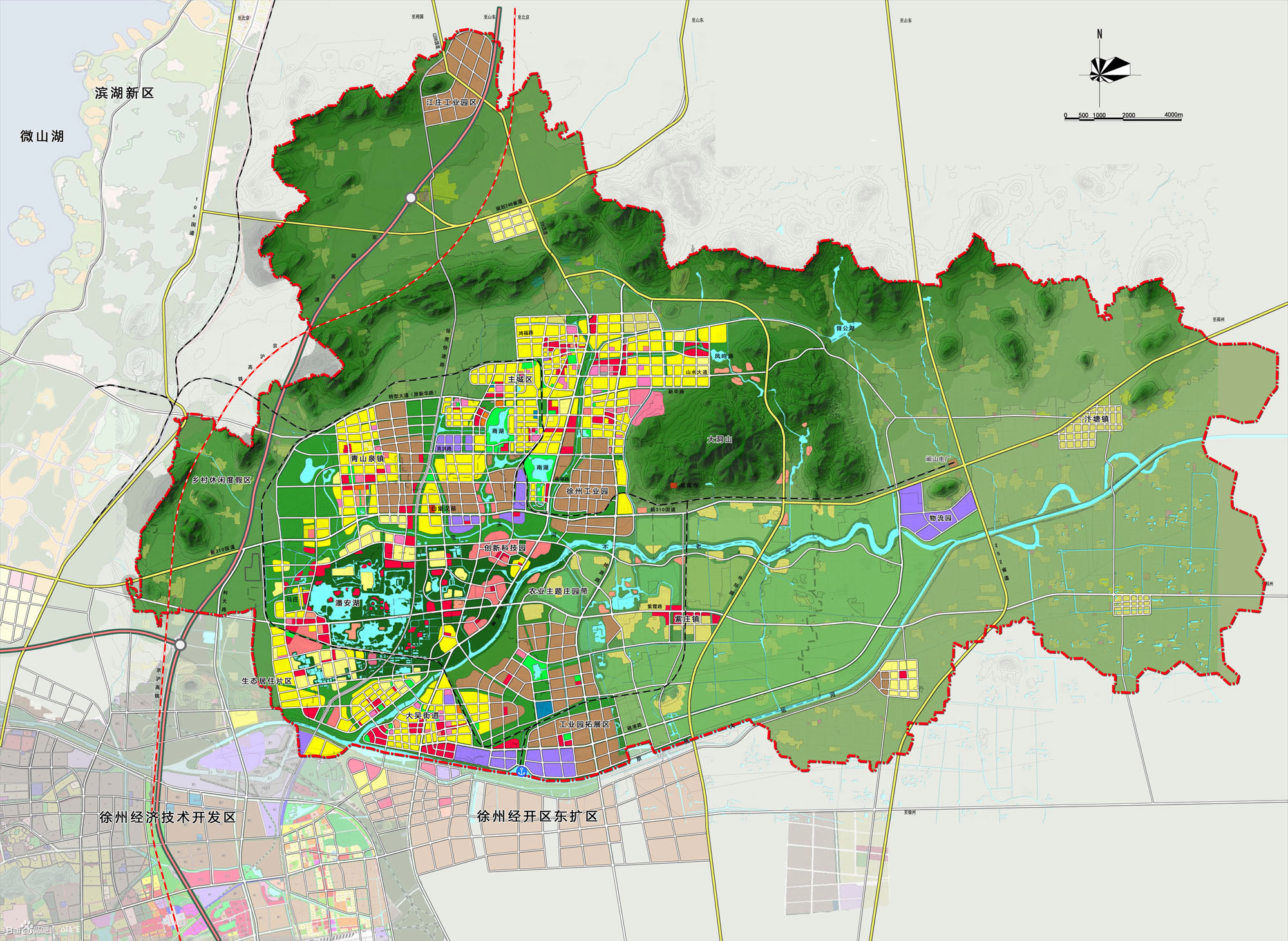Click the 徐州经济技术开发区 label
Image resolution: width=1288 pixels, height=941 pixels.
click(167, 817)
